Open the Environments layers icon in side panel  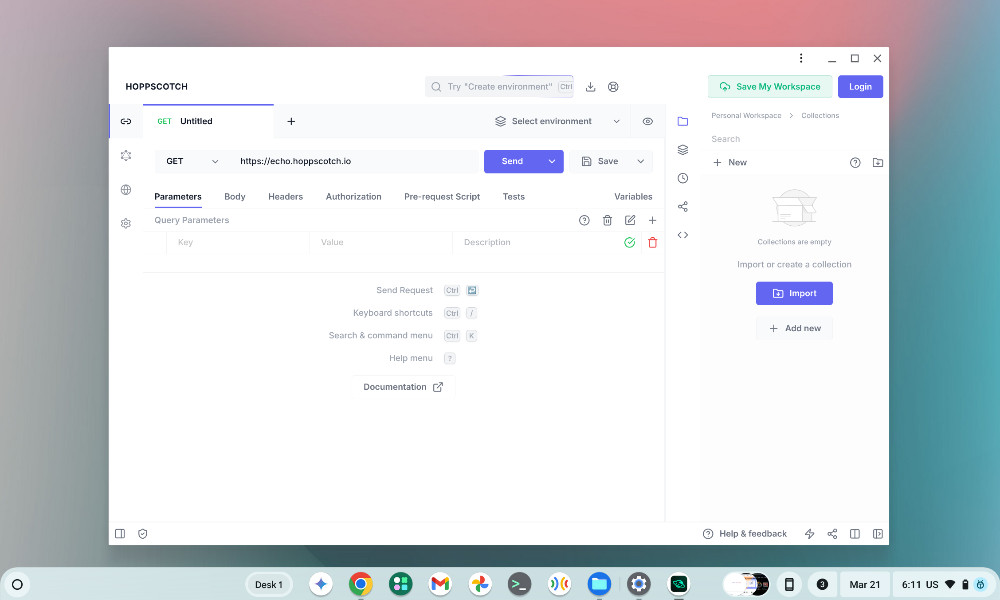point(682,150)
